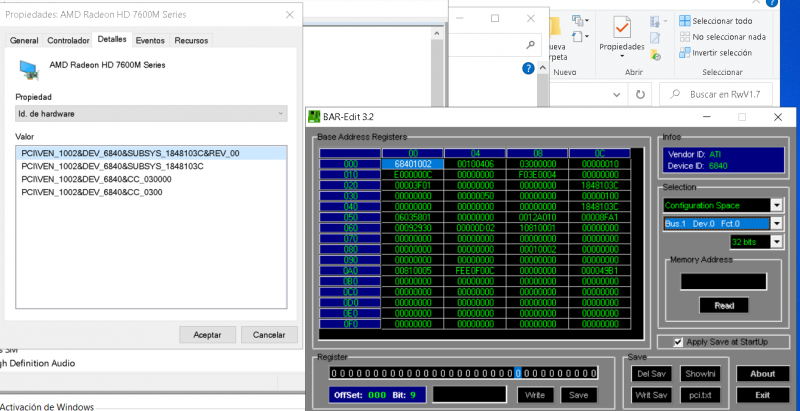Open the Configuration Space dropdown

point(775,205)
